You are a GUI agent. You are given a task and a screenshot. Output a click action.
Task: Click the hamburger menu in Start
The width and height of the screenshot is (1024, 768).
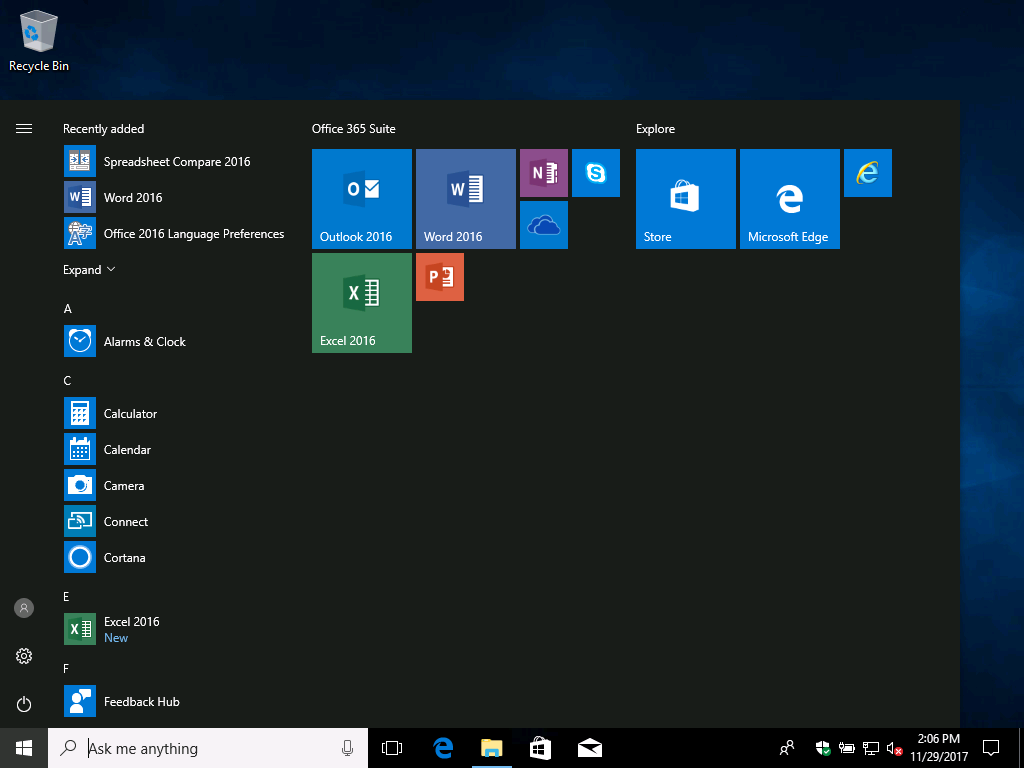24,129
